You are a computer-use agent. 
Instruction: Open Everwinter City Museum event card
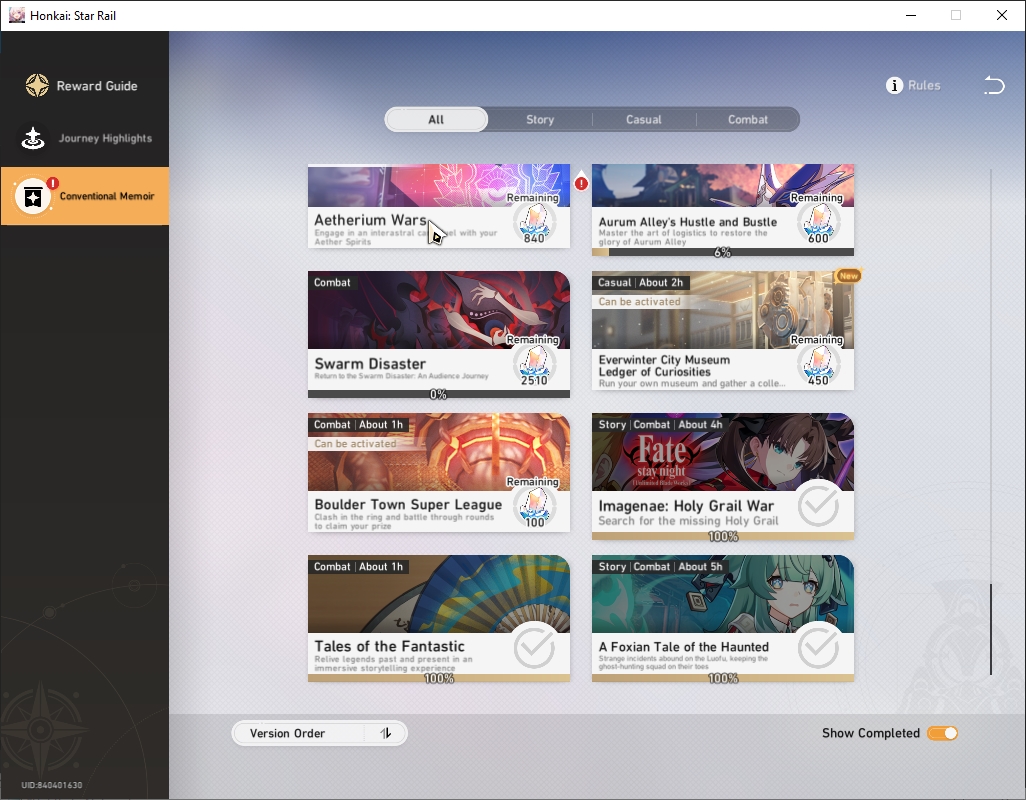tap(722, 330)
